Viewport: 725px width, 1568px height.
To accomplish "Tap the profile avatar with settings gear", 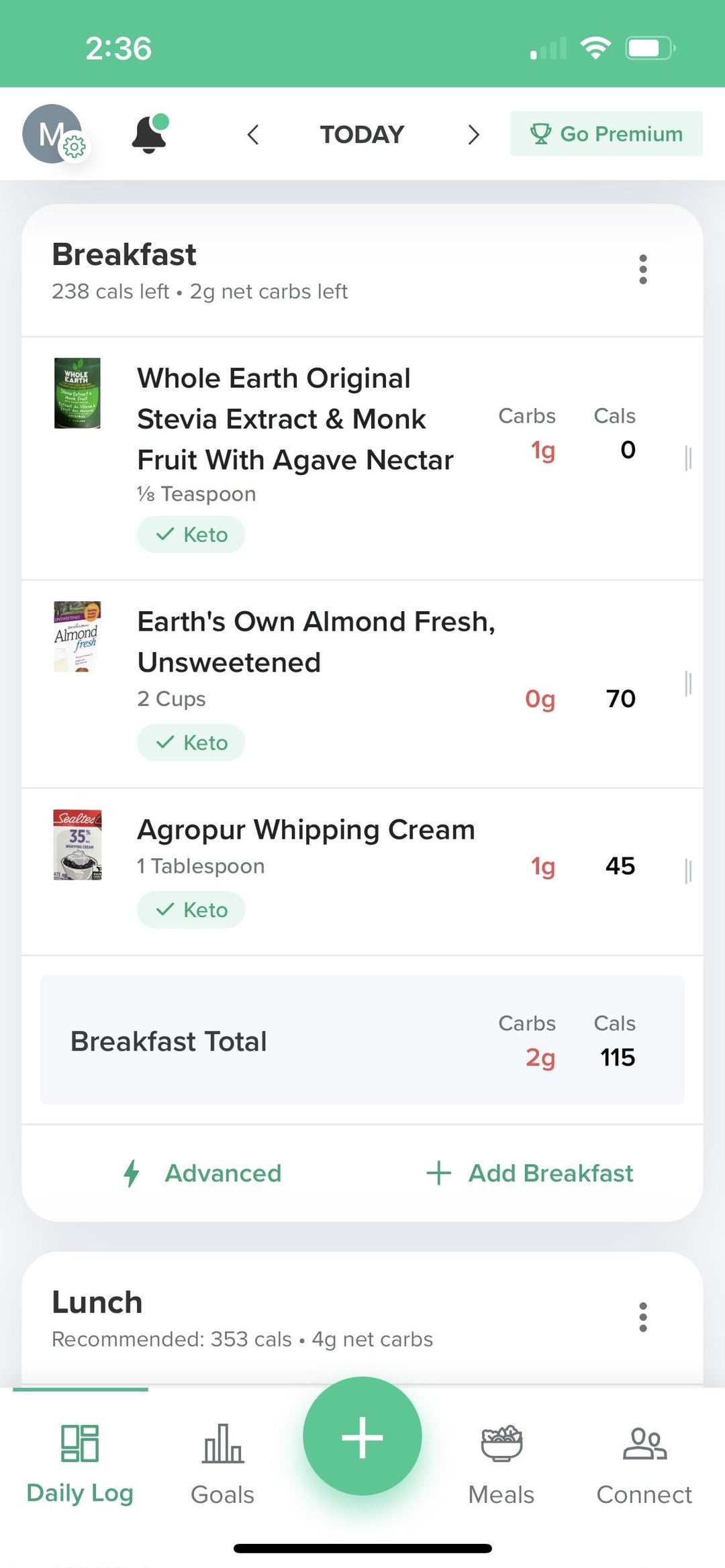I will coord(54,134).
